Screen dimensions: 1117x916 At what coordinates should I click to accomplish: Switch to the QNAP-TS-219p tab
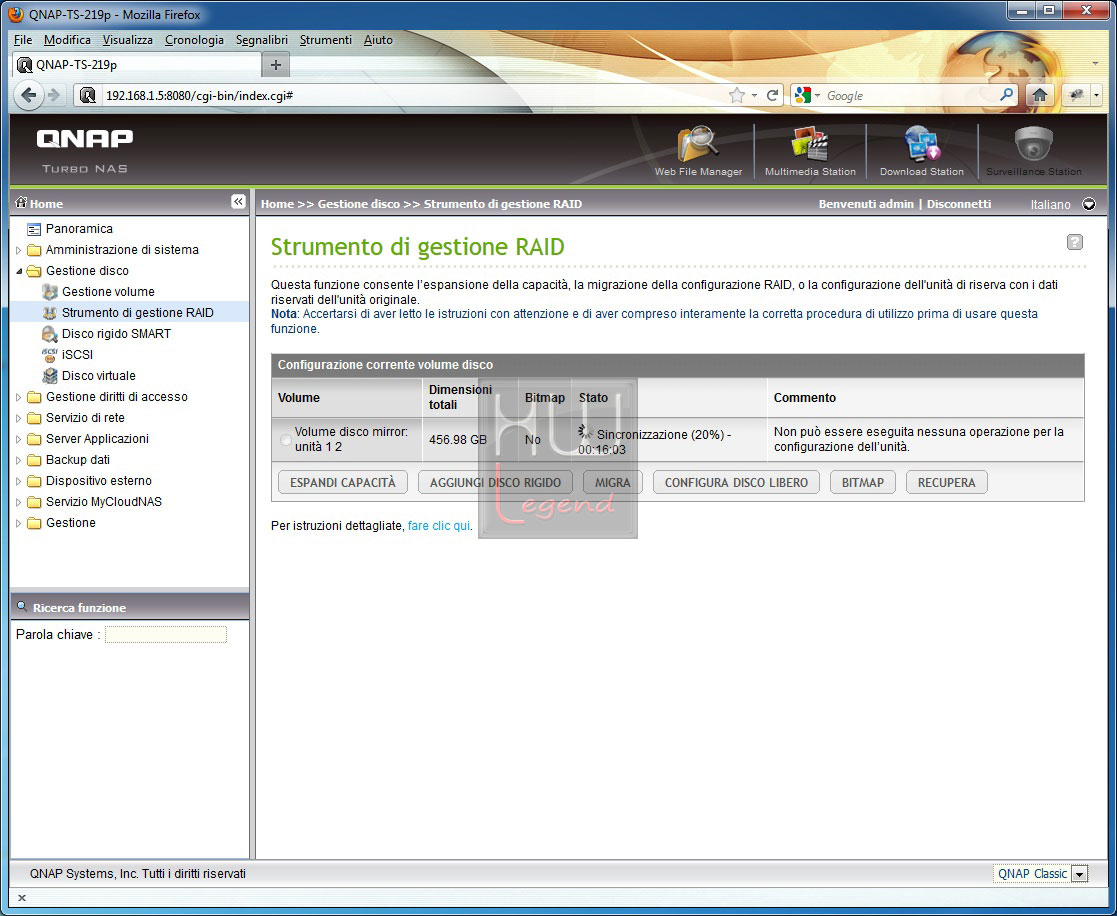click(137, 65)
